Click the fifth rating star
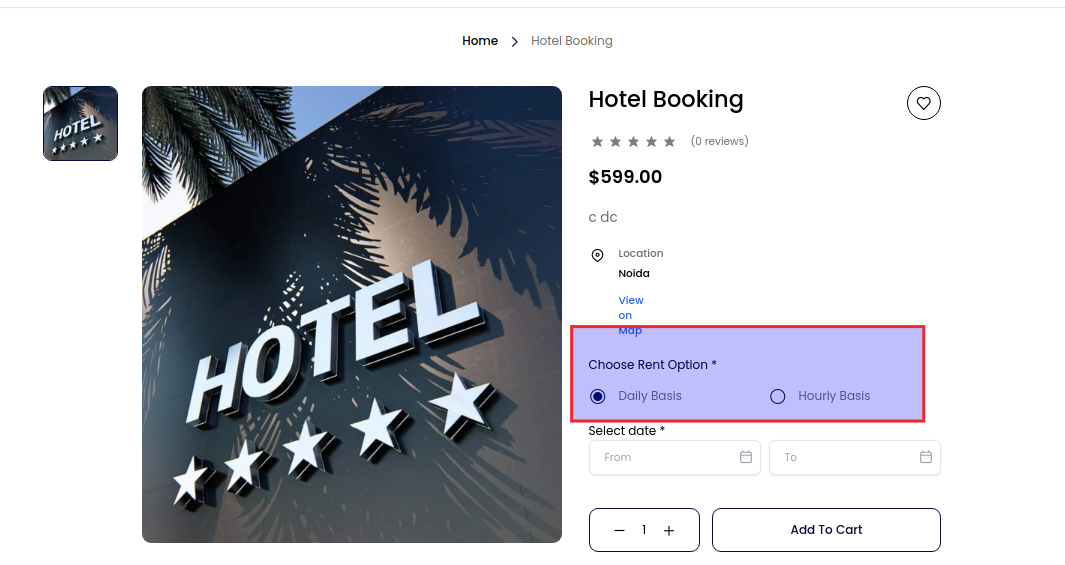 click(670, 142)
